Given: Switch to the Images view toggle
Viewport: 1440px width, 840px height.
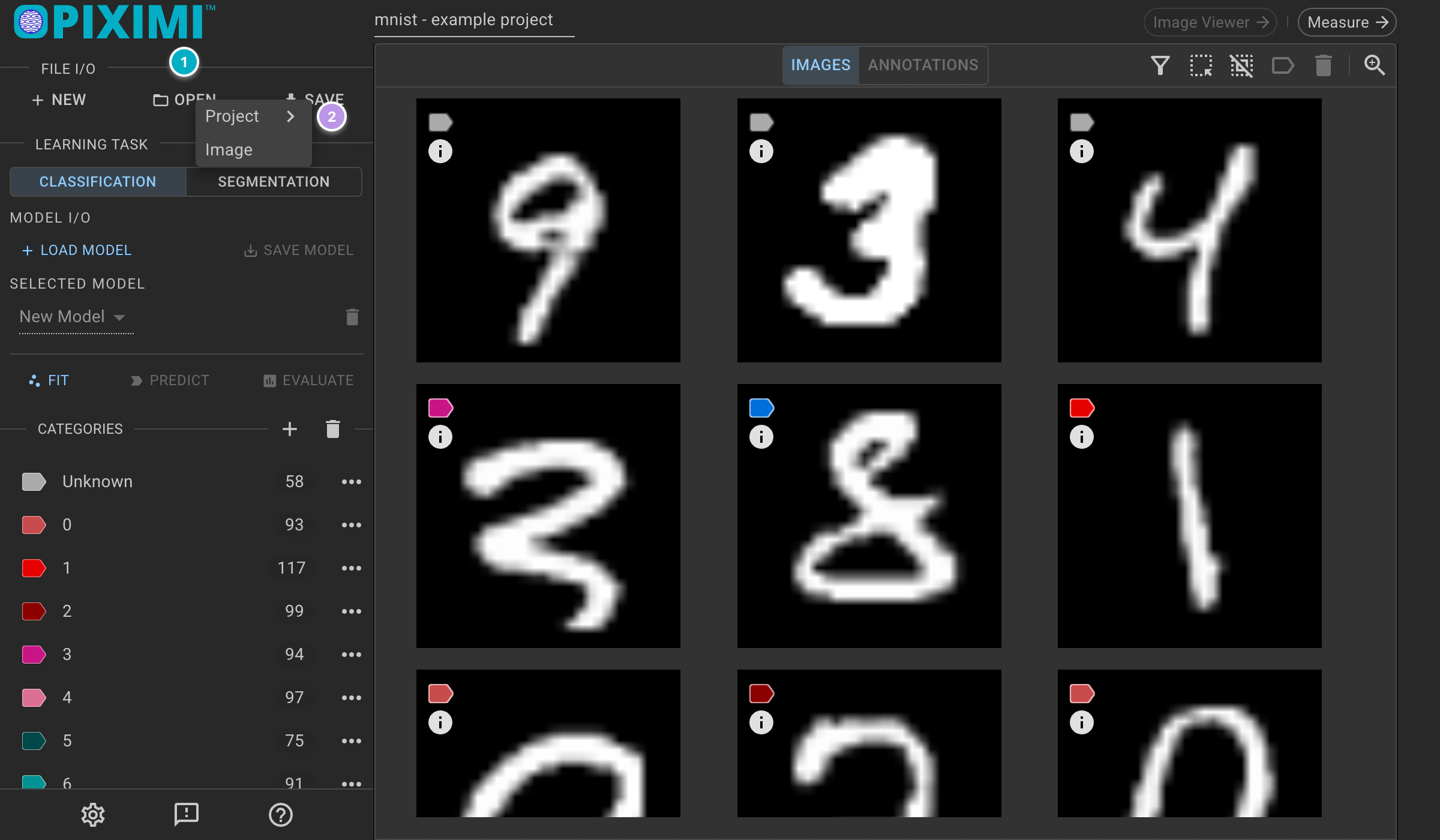Looking at the screenshot, I should coord(820,65).
